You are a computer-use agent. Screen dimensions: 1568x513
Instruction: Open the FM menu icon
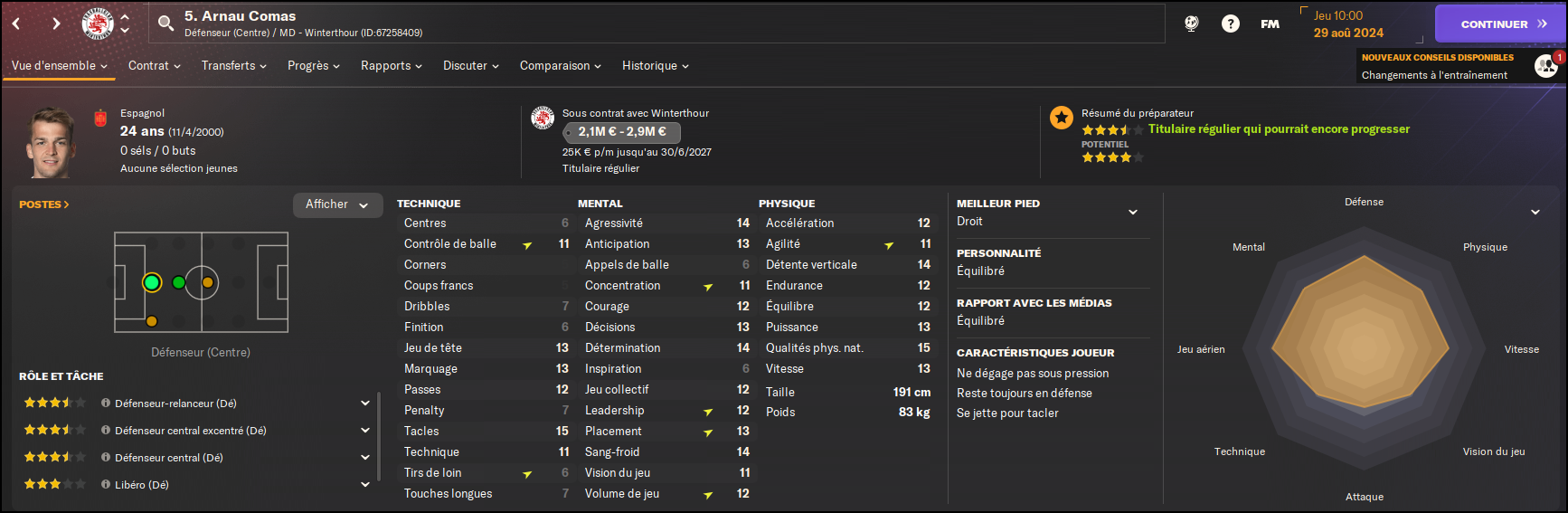(1270, 24)
